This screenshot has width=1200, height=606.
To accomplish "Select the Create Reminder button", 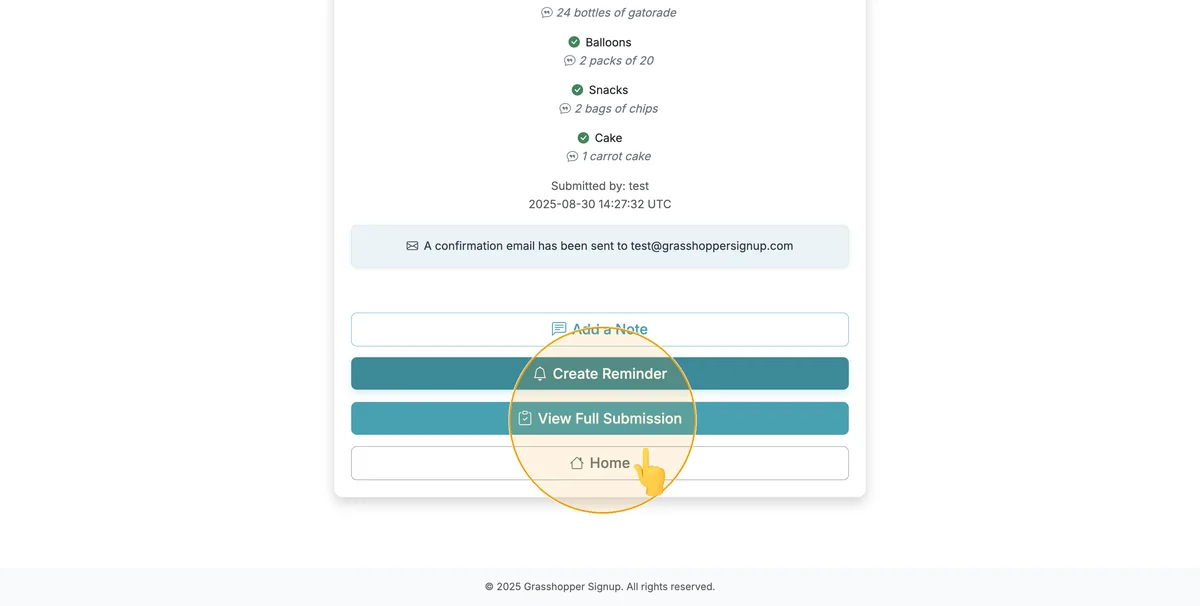I will 600,374.
